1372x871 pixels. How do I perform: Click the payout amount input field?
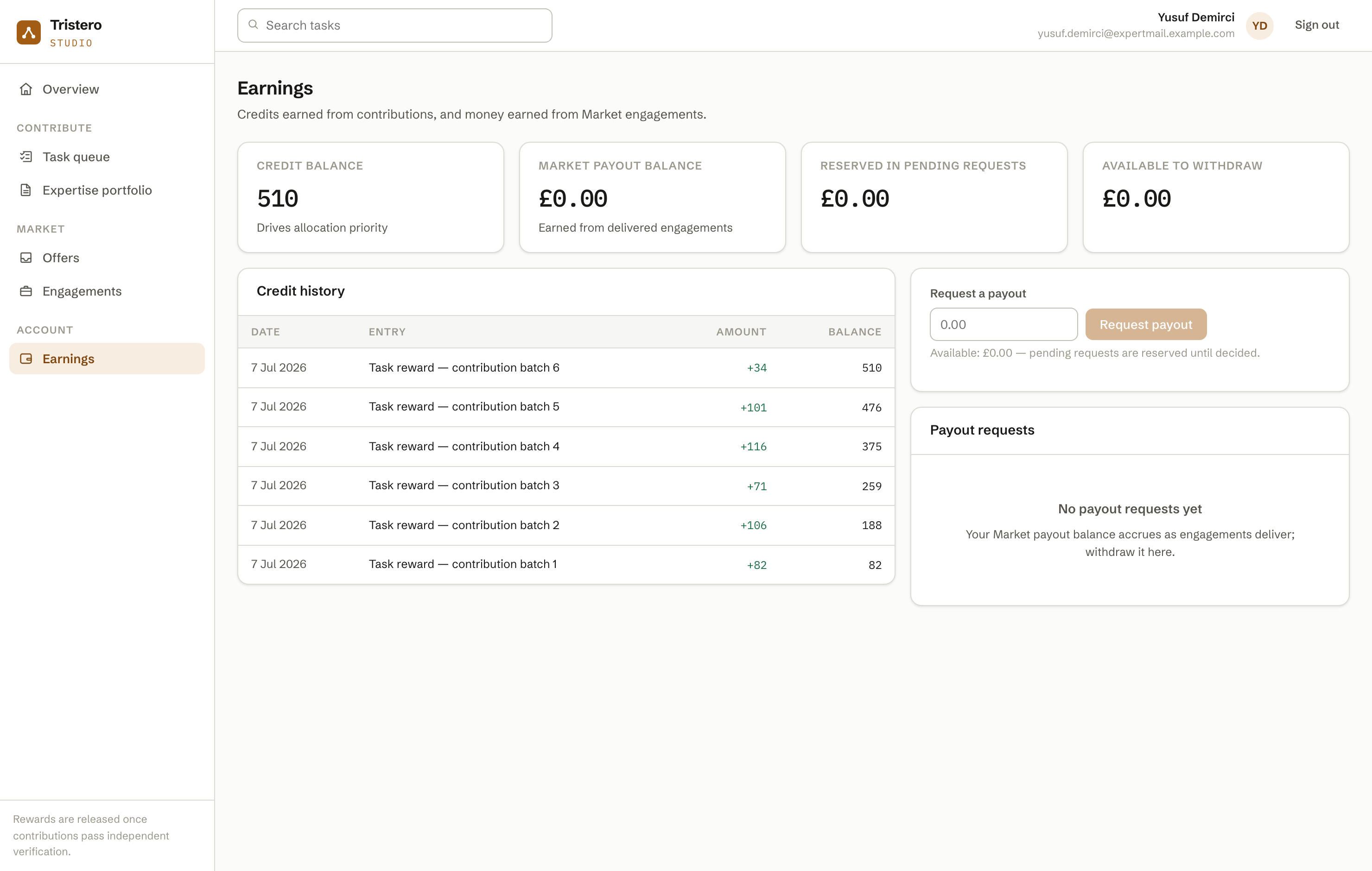coord(1004,324)
